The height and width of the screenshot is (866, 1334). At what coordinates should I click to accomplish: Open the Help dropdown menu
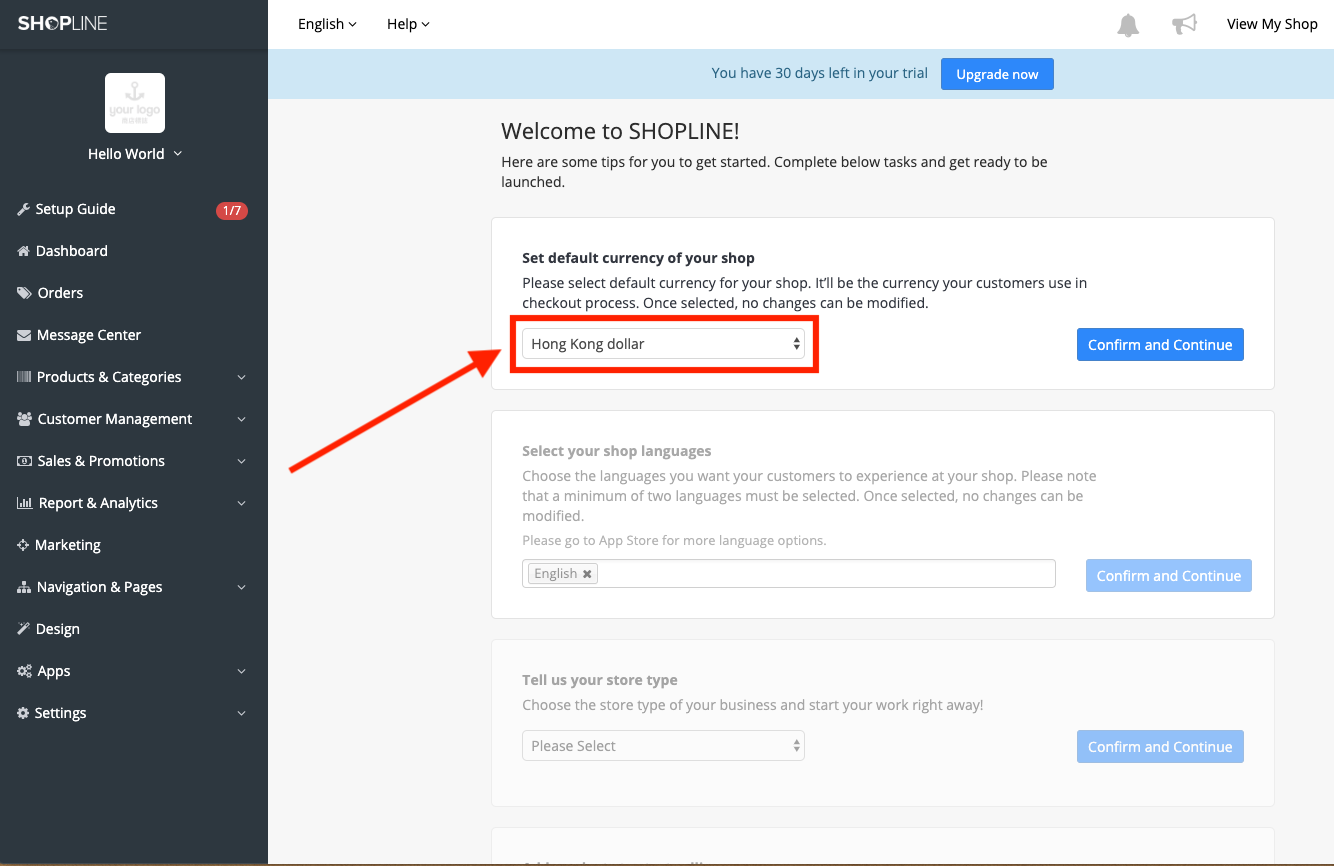pyautogui.click(x=408, y=24)
